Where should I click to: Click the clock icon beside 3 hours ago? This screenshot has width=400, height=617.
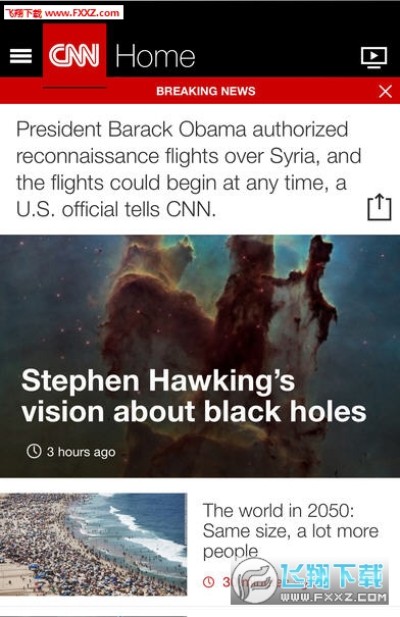[34, 451]
